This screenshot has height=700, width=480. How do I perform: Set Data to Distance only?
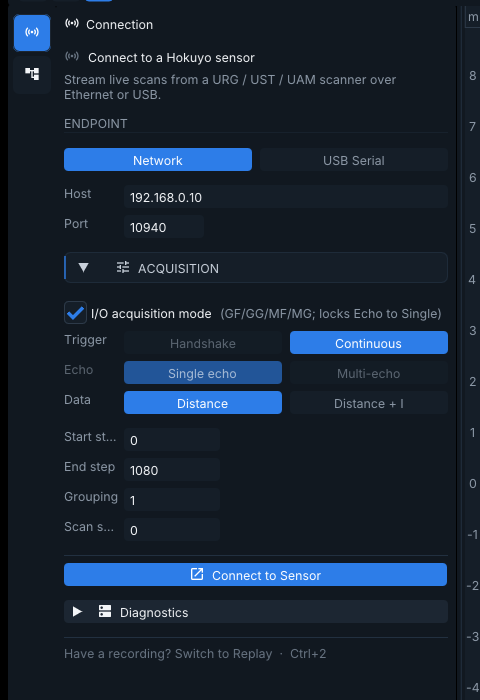(x=203, y=403)
